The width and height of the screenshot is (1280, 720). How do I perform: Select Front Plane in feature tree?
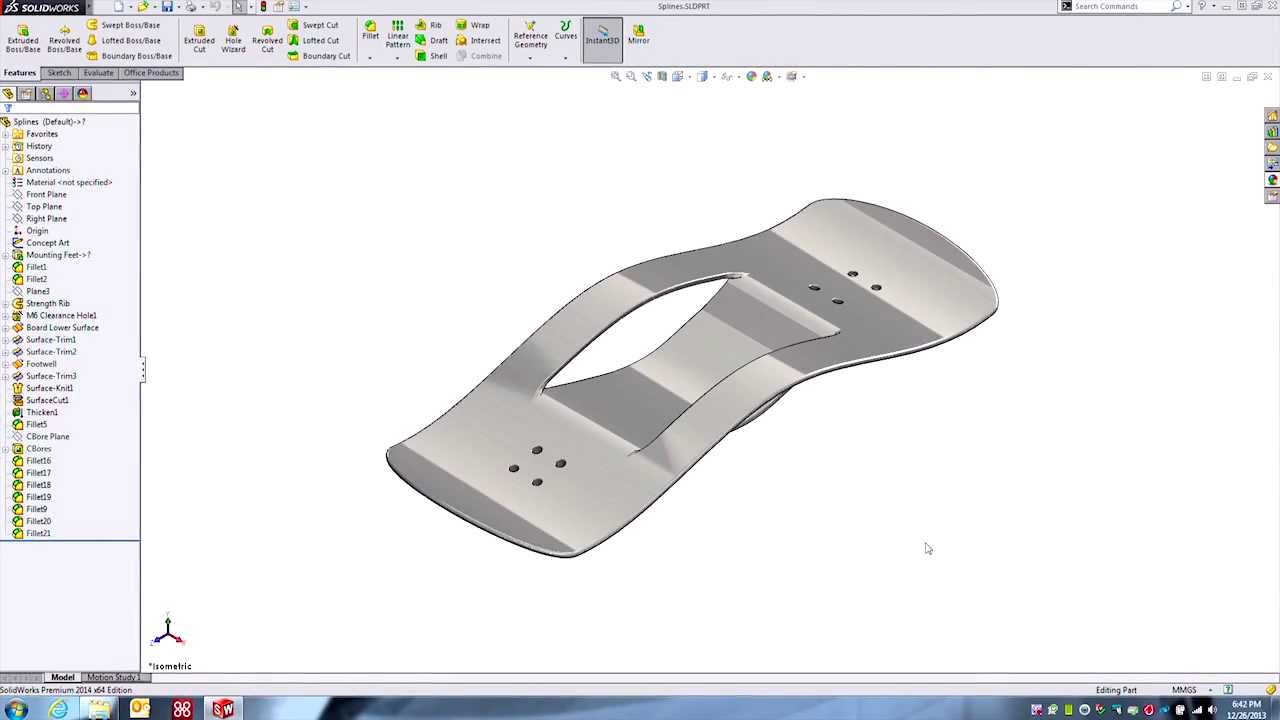(46, 195)
